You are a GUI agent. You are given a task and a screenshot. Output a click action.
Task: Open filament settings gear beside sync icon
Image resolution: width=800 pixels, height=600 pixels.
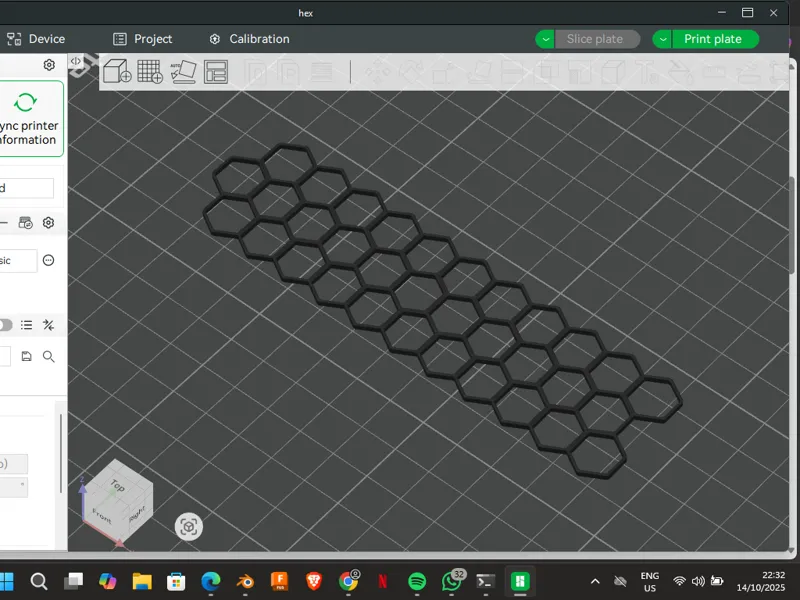[48, 222]
